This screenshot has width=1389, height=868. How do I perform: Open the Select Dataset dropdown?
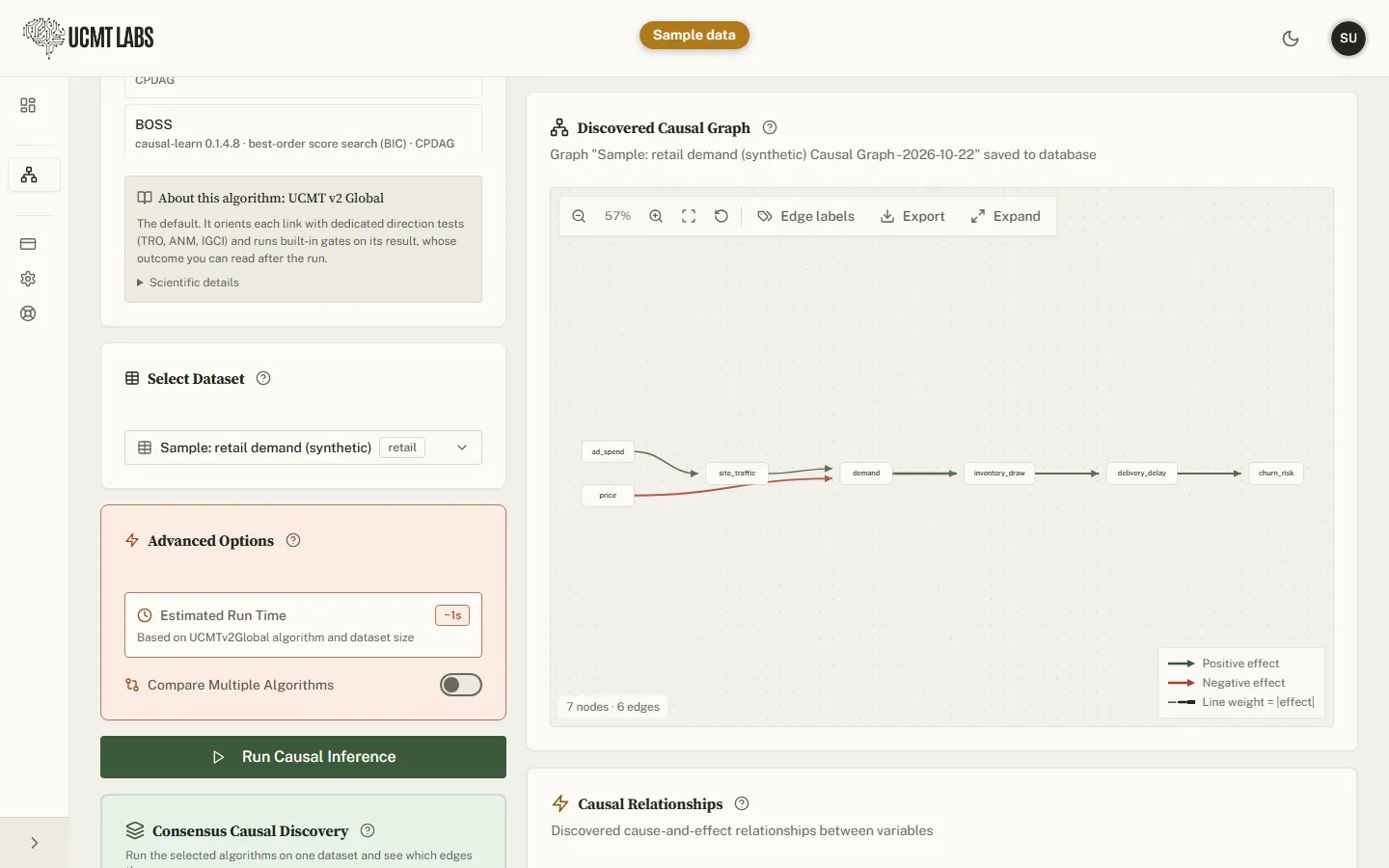point(303,448)
